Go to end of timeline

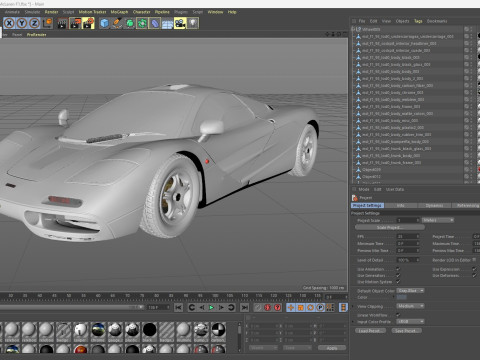point(244,307)
